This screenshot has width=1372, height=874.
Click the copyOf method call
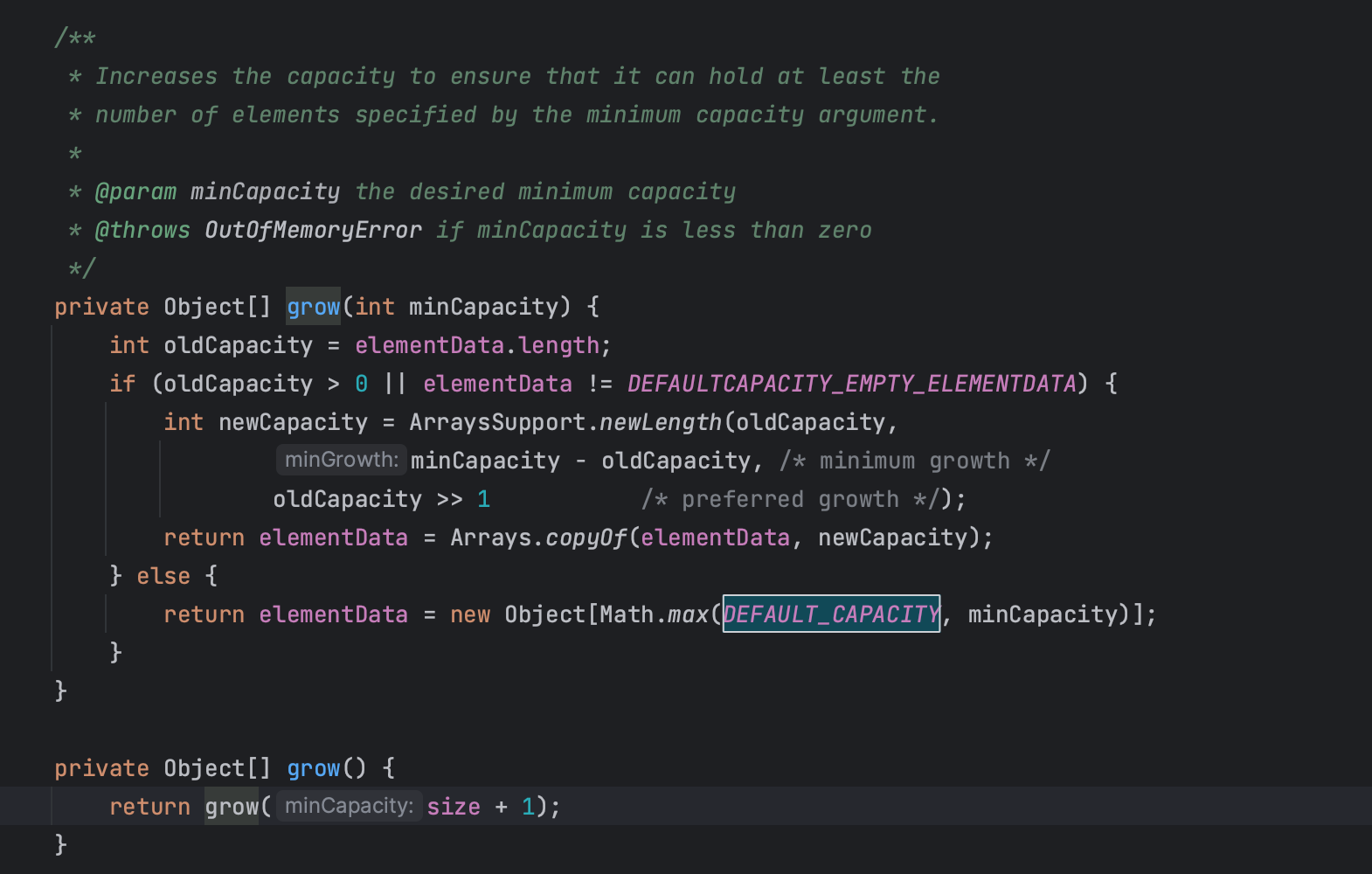point(586,538)
